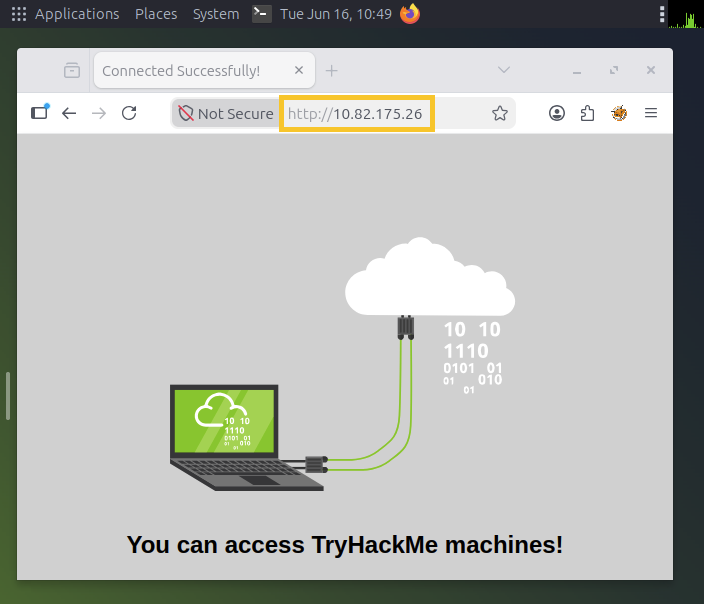This screenshot has height=604, width=704.
Task: Click the orange extension icon in toolbar
Action: [x=619, y=113]
